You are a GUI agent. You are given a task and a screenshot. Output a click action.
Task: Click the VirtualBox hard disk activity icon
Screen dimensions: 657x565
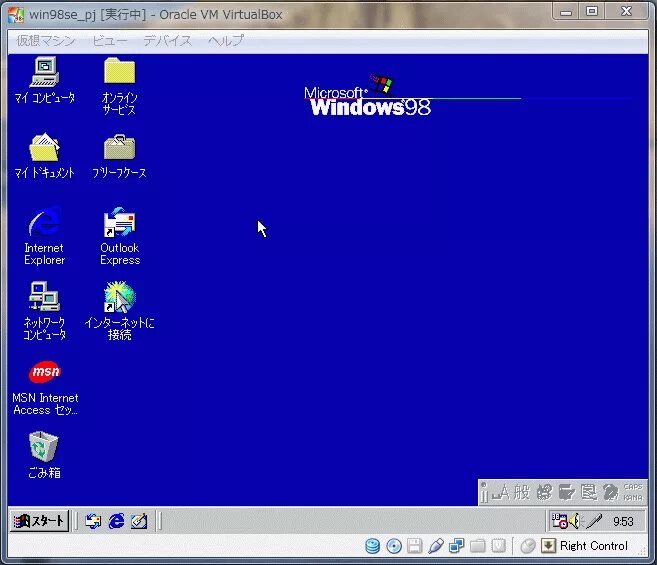(x=372, y=546)
